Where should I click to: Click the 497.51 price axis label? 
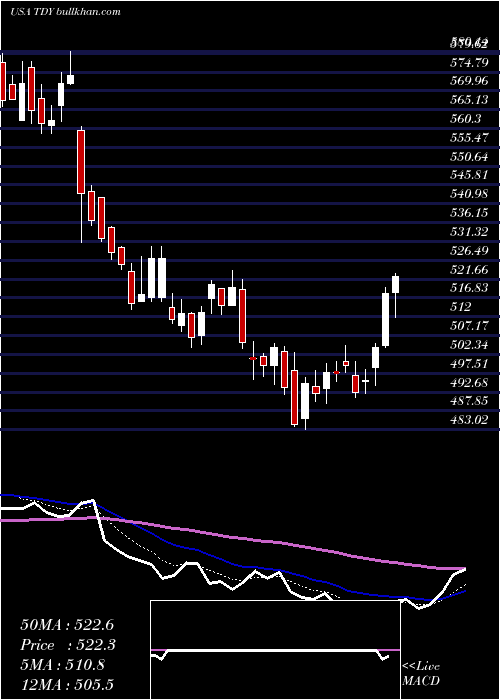coord(468,364)
